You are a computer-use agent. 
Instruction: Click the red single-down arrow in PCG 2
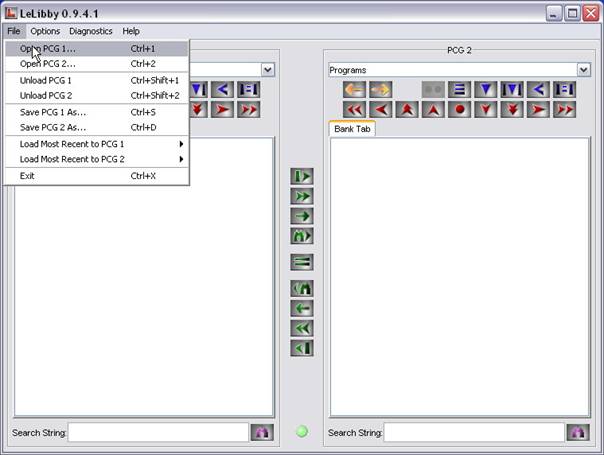point(485,110)
